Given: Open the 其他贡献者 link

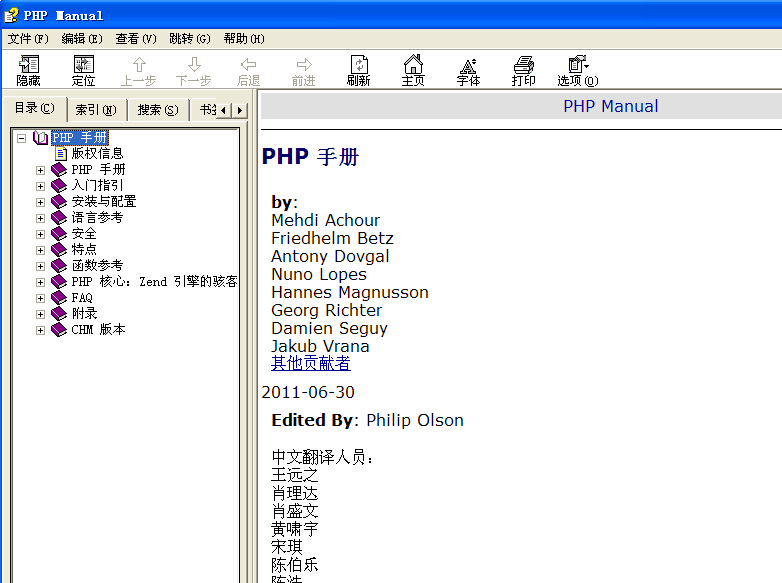Looking at the screenshot, I should 311,363.
